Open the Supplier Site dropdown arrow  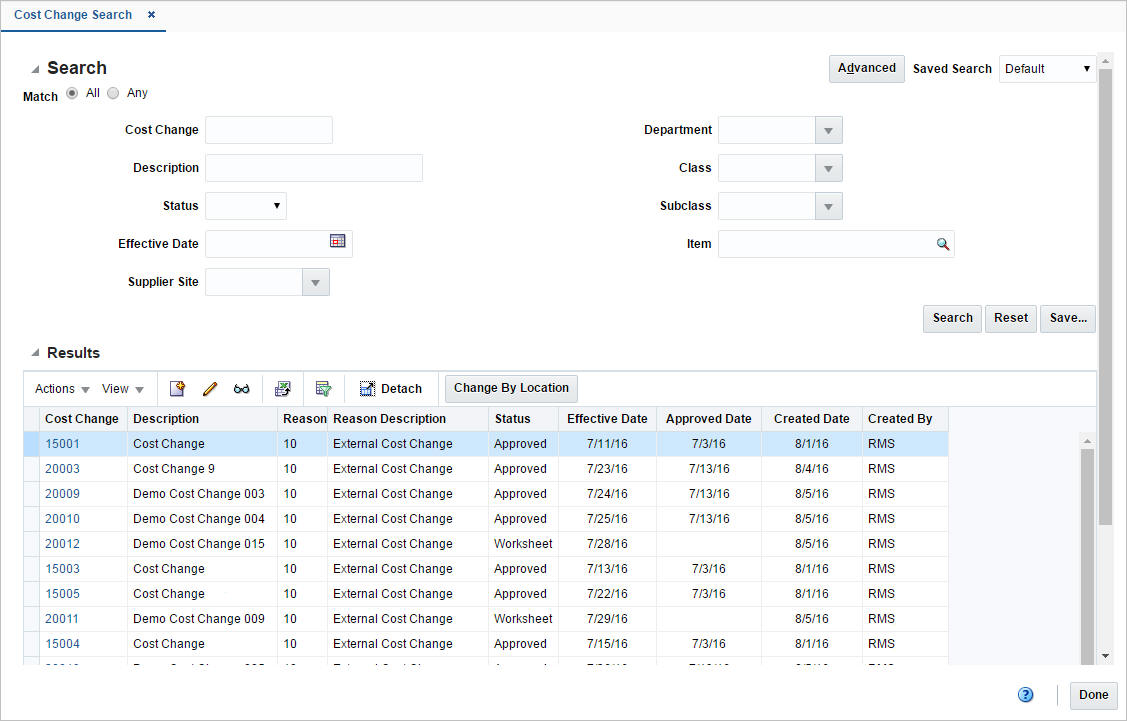coord(315,281)
